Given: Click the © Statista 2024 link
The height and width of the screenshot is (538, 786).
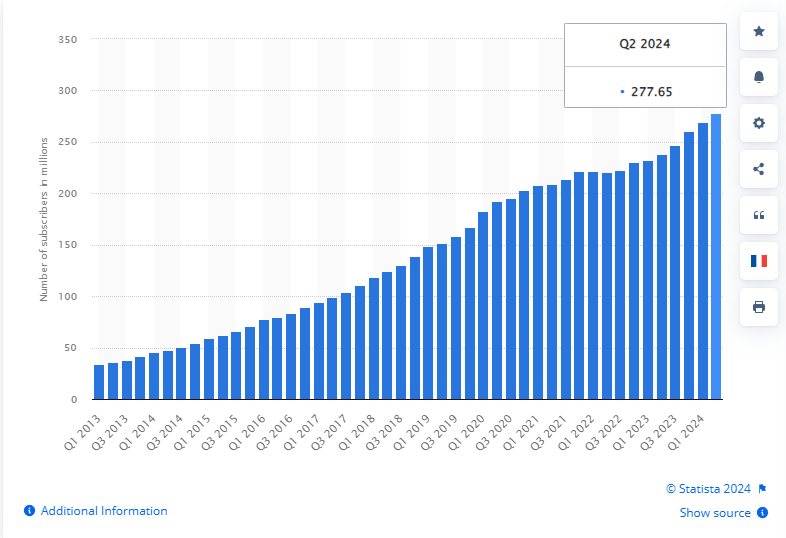Looking at the screenshot, I should pos(708,489).
